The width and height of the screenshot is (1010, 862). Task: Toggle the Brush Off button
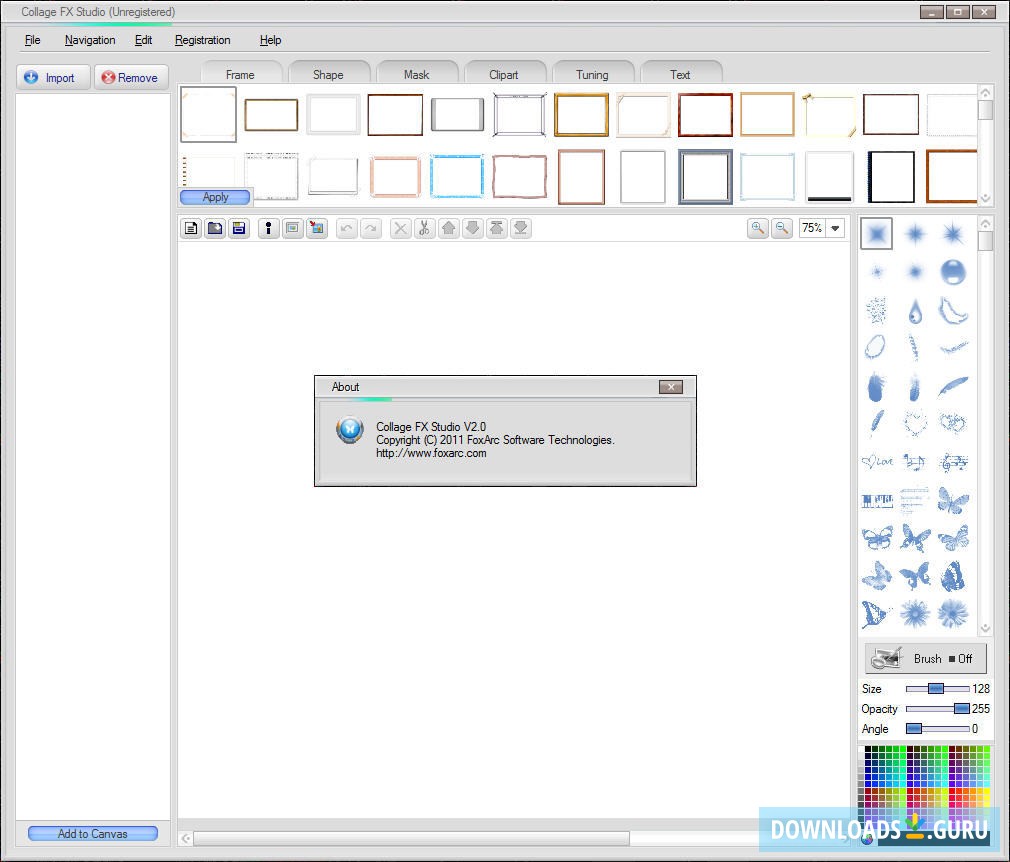pos(926,658)
